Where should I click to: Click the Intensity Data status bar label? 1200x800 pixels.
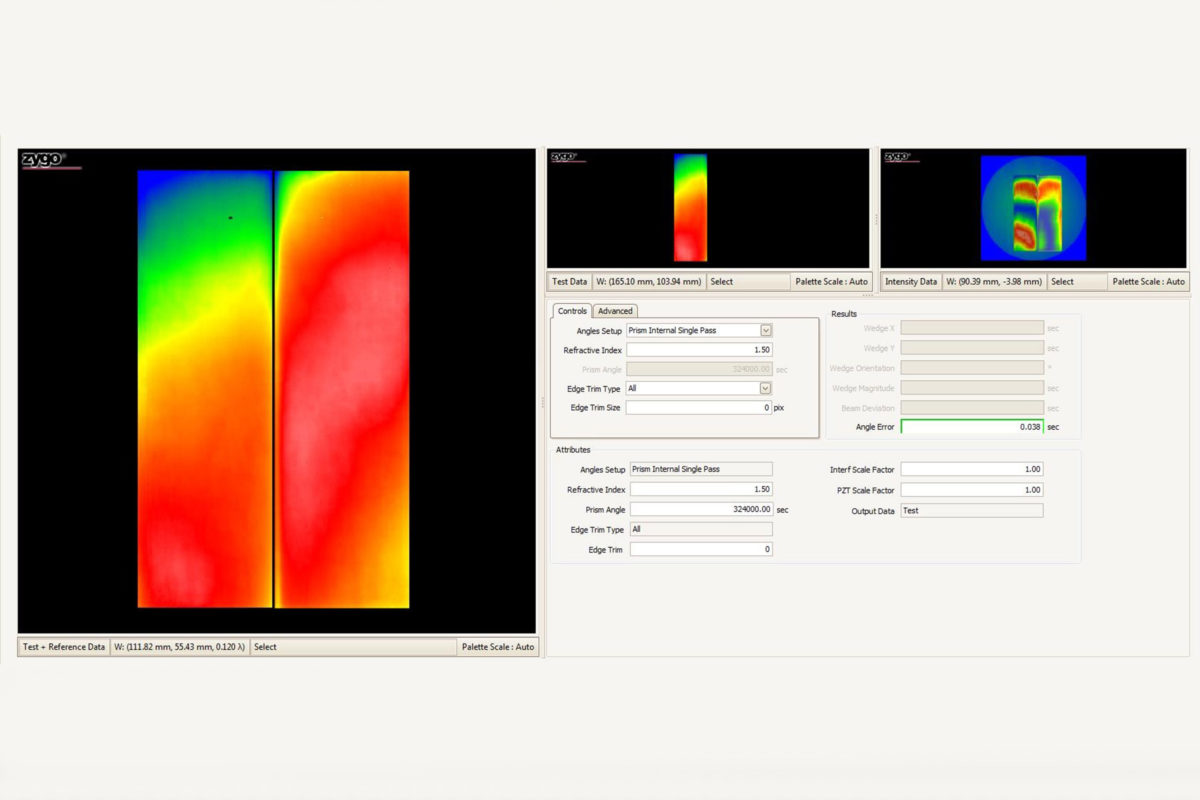(911, 281)
